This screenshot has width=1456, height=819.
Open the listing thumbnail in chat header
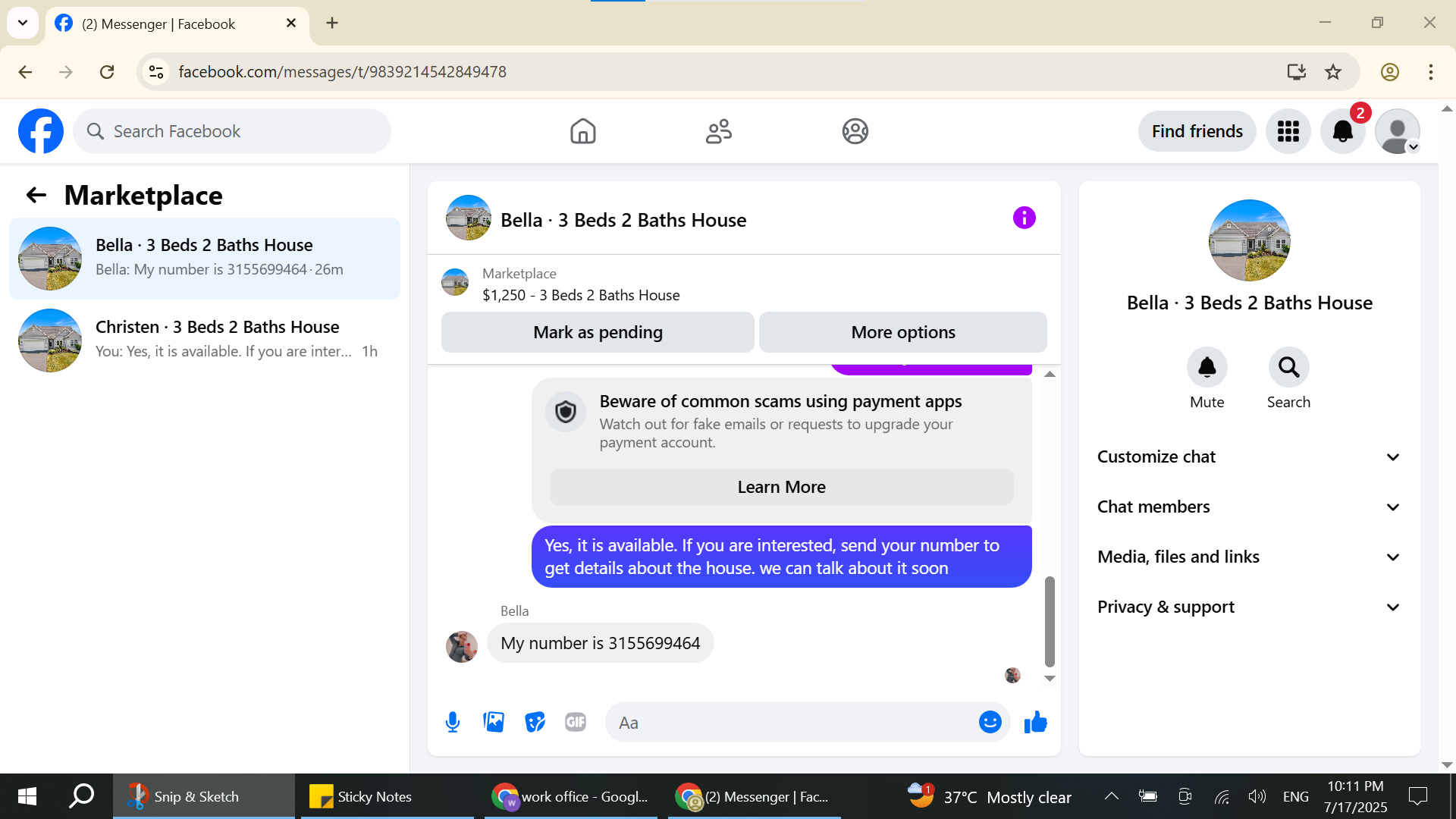pyautogui.click(x=469, y=218)
